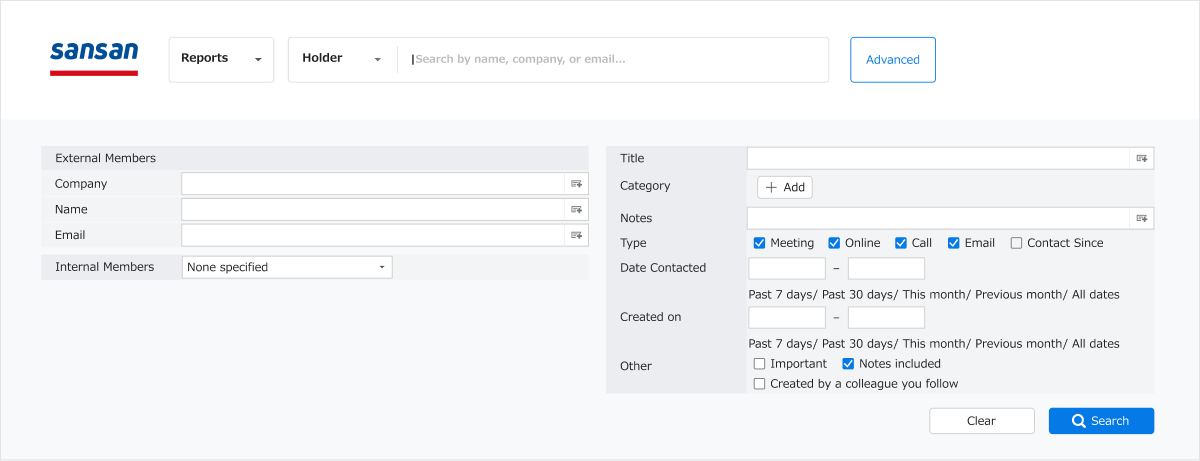Image resolution: width=1200 pixels, height=461 pixels.
Task: Open list icon beside Title field
Action: [1142, 158]
